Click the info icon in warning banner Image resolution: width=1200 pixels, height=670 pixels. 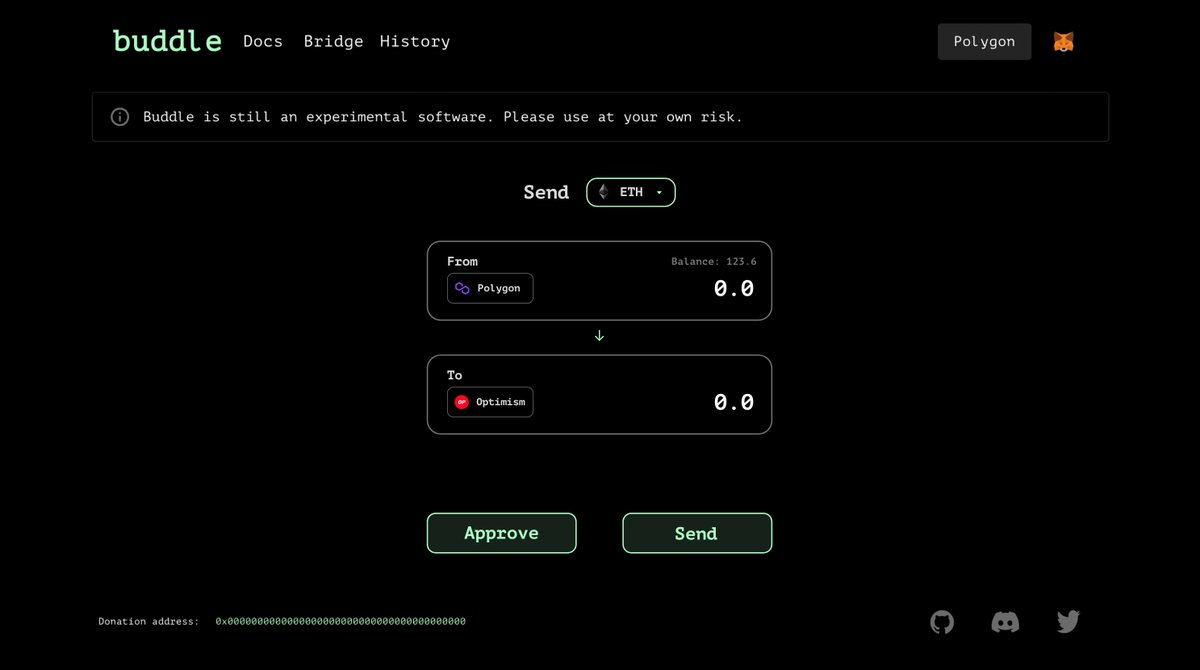pyautogui.click(x=120, y=117)
